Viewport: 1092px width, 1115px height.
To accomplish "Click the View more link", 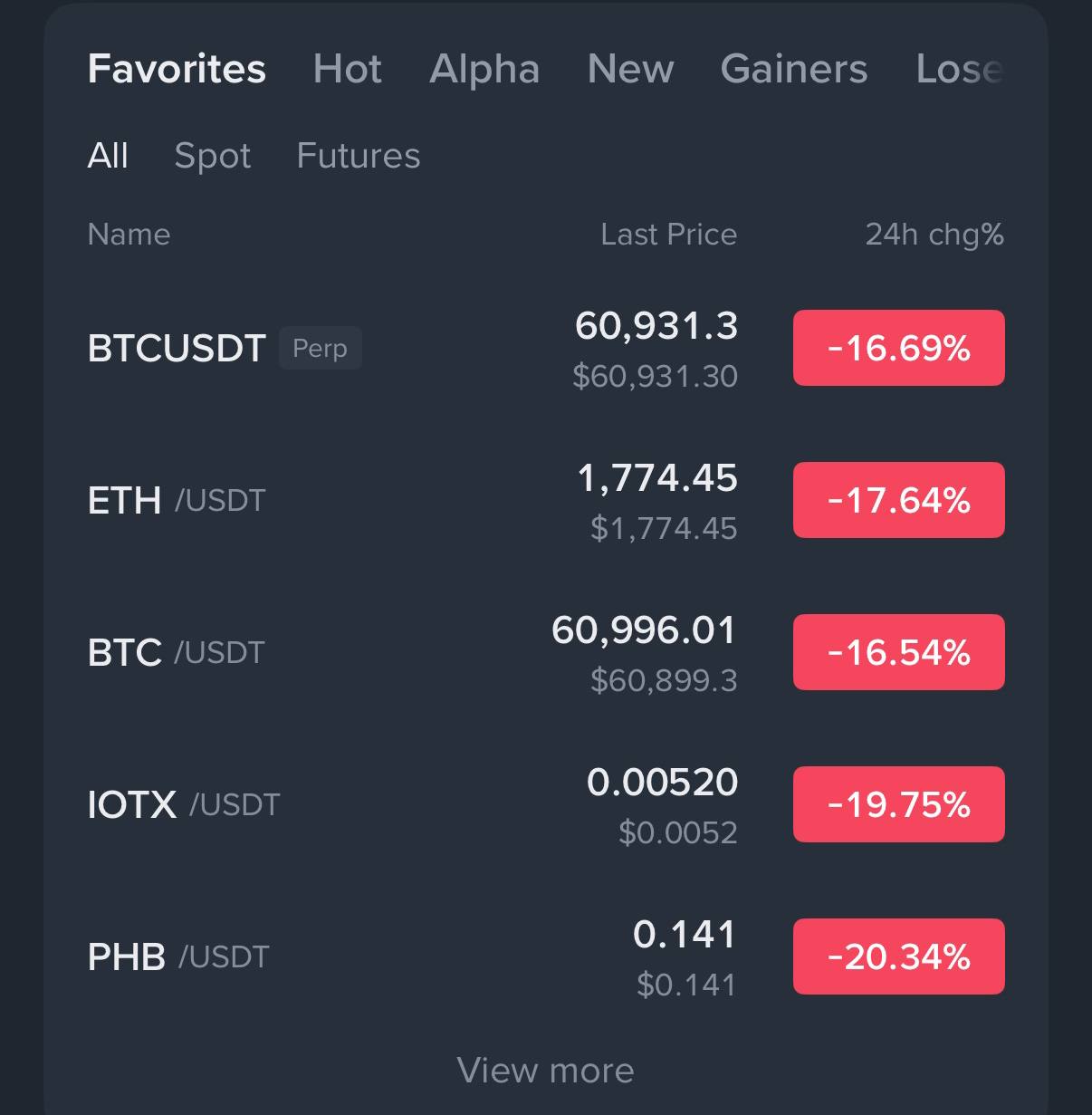I will (x=545, y=1071).
